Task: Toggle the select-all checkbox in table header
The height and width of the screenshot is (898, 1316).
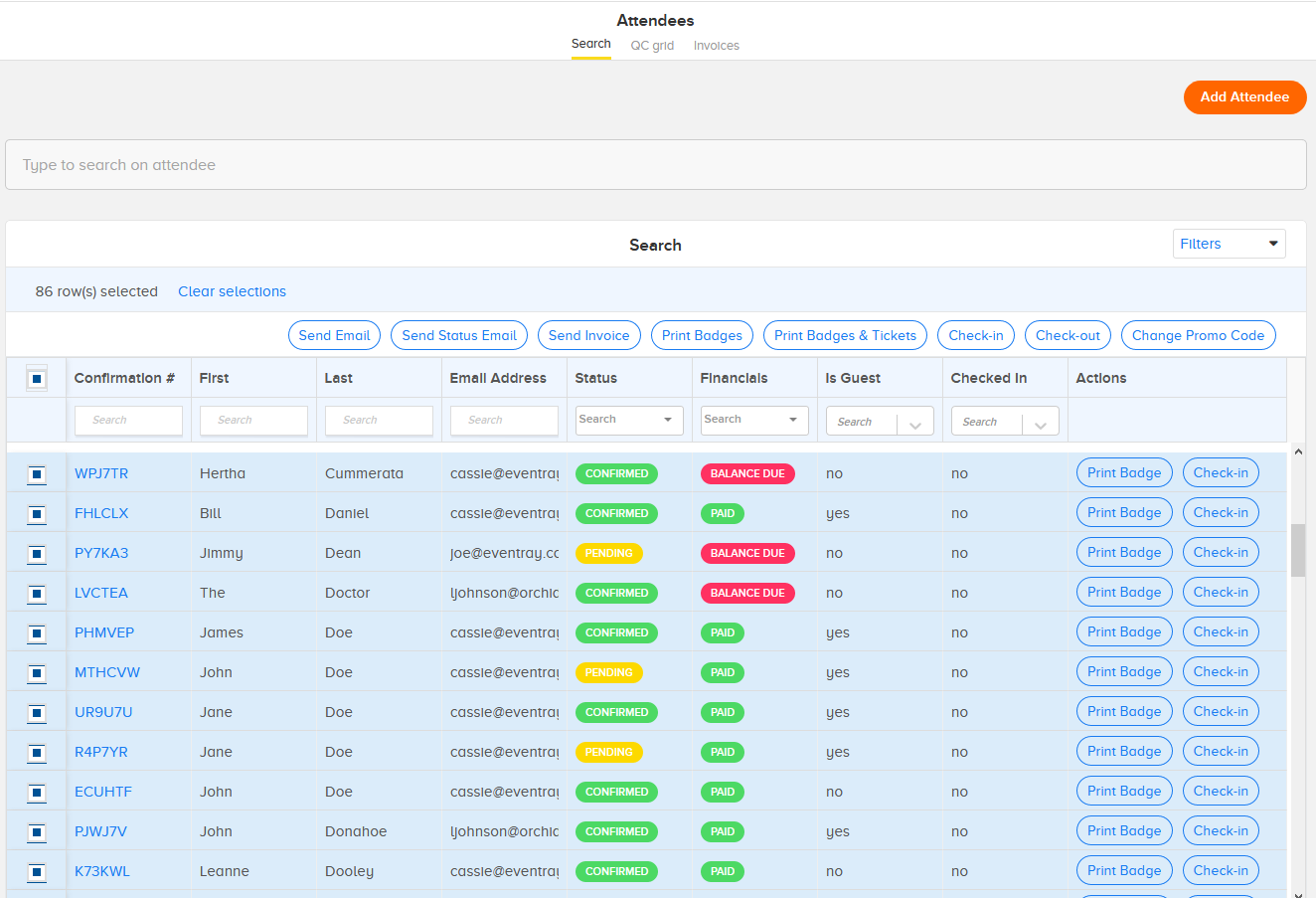Action: (37, 379)
